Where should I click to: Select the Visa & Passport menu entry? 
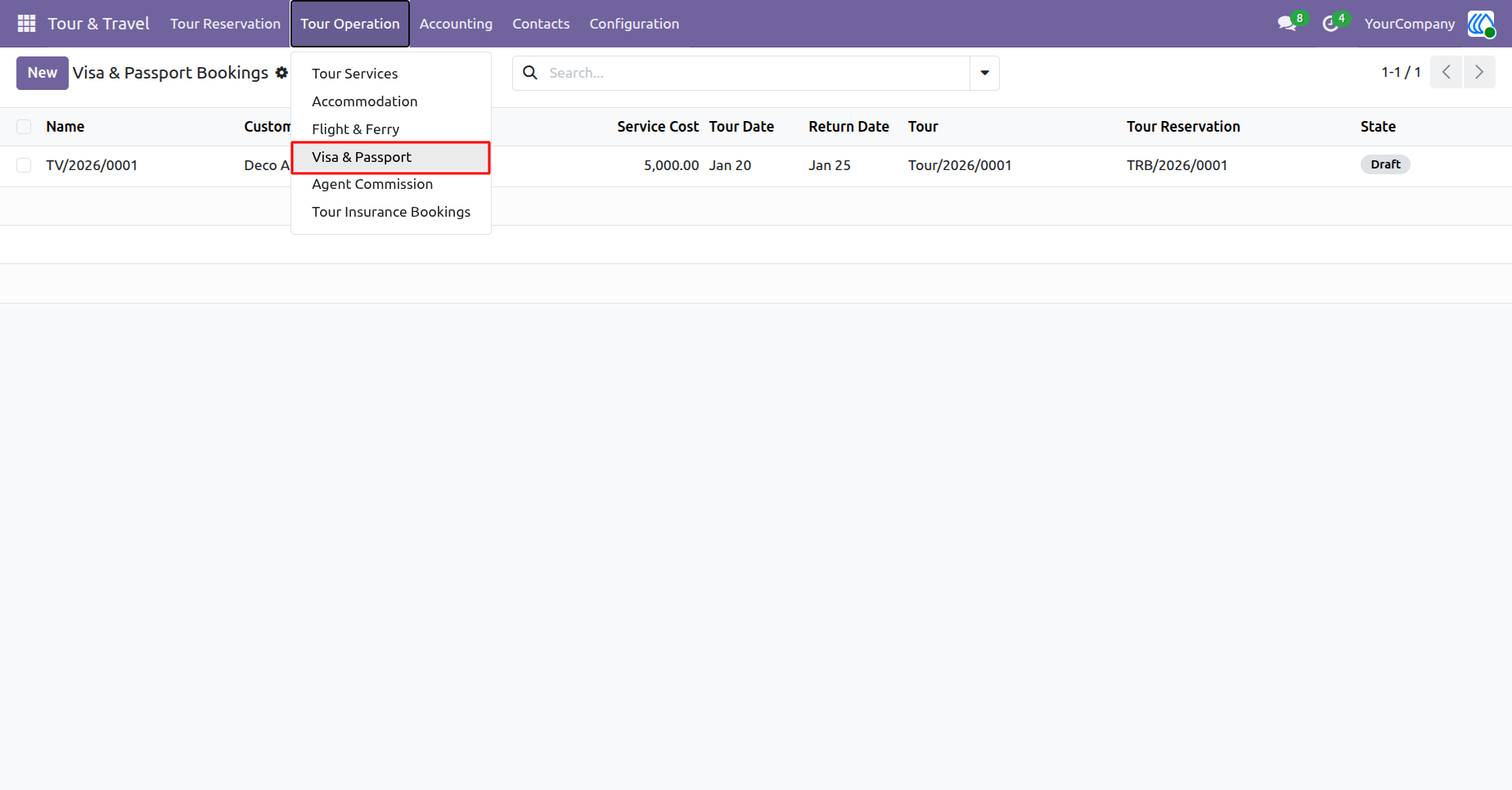point(391,157)
